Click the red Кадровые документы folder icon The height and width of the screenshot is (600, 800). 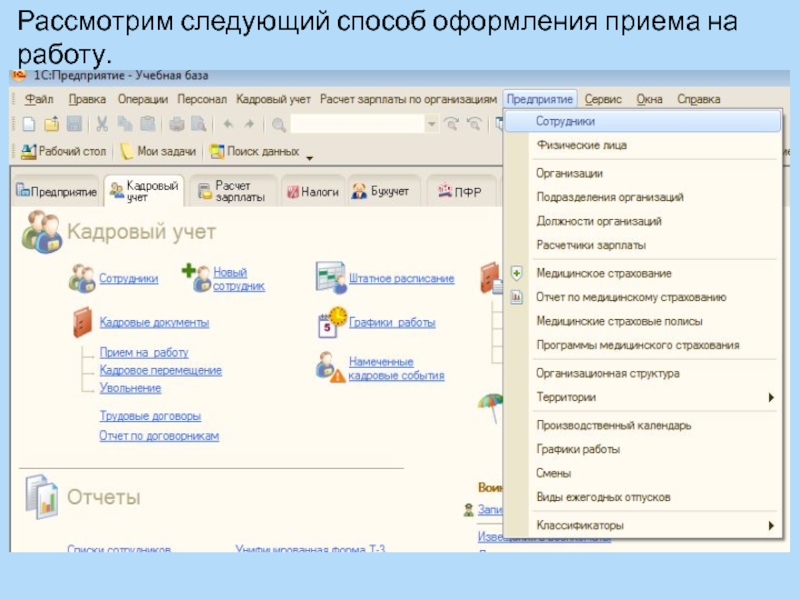coord(82,322)
